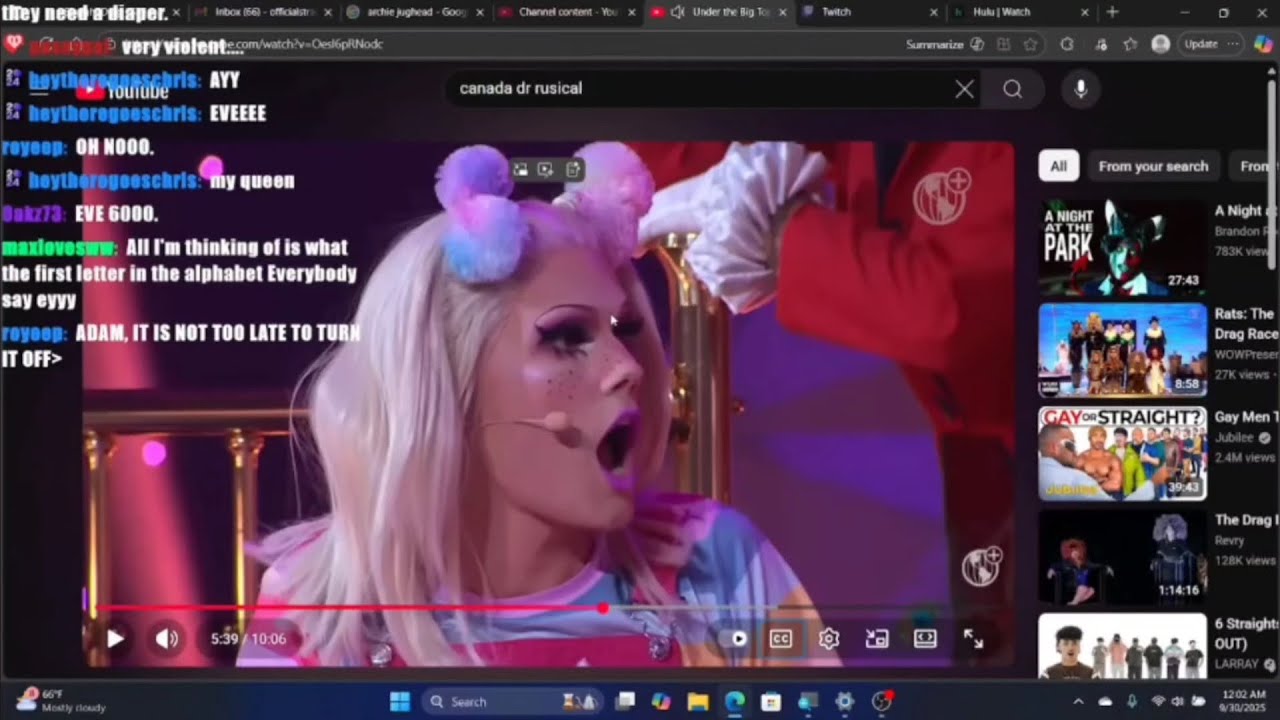Select the 'All' filter chip
The image size is (1280, 720).
tap(1059, 166)
